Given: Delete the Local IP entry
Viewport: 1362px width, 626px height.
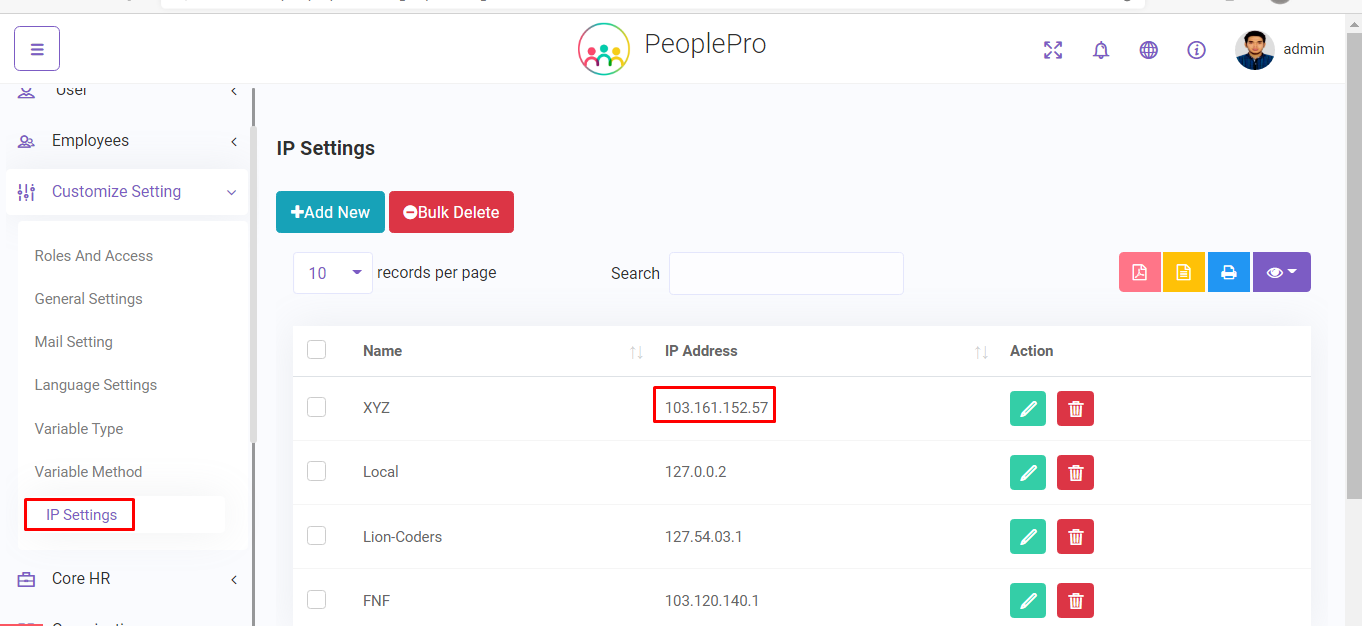Looking at the screenshot, I should tap(1075, 472).
